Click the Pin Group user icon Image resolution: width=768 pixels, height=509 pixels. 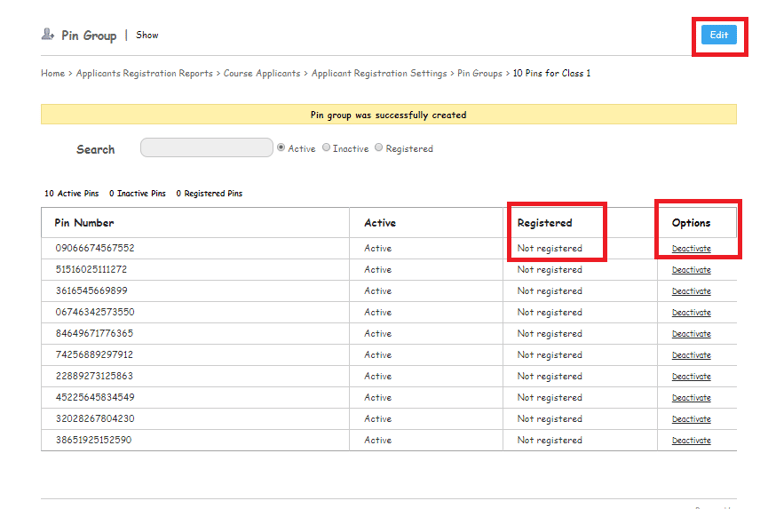coord(47,34)
